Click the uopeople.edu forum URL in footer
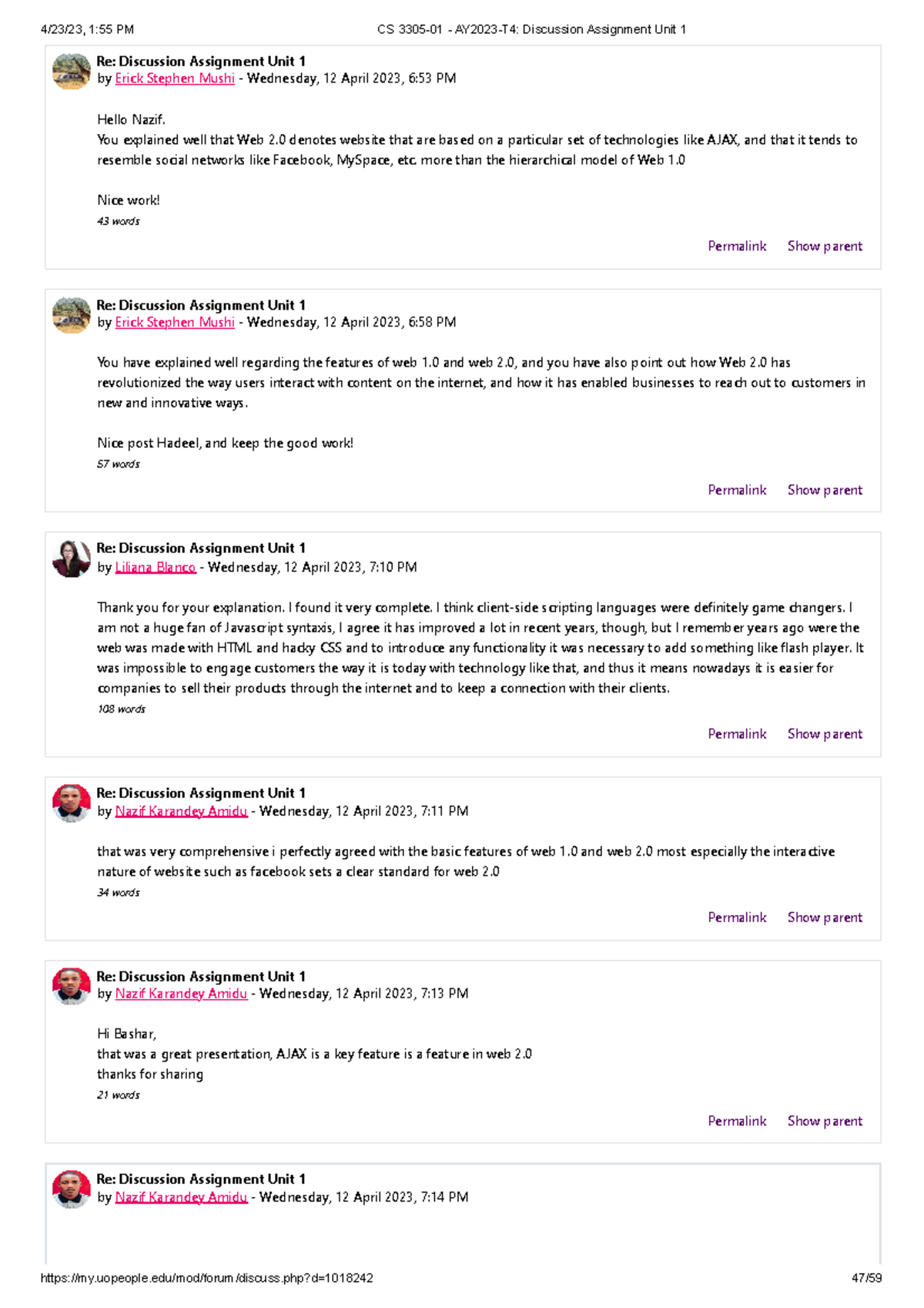 click(x=206, y=1278)
